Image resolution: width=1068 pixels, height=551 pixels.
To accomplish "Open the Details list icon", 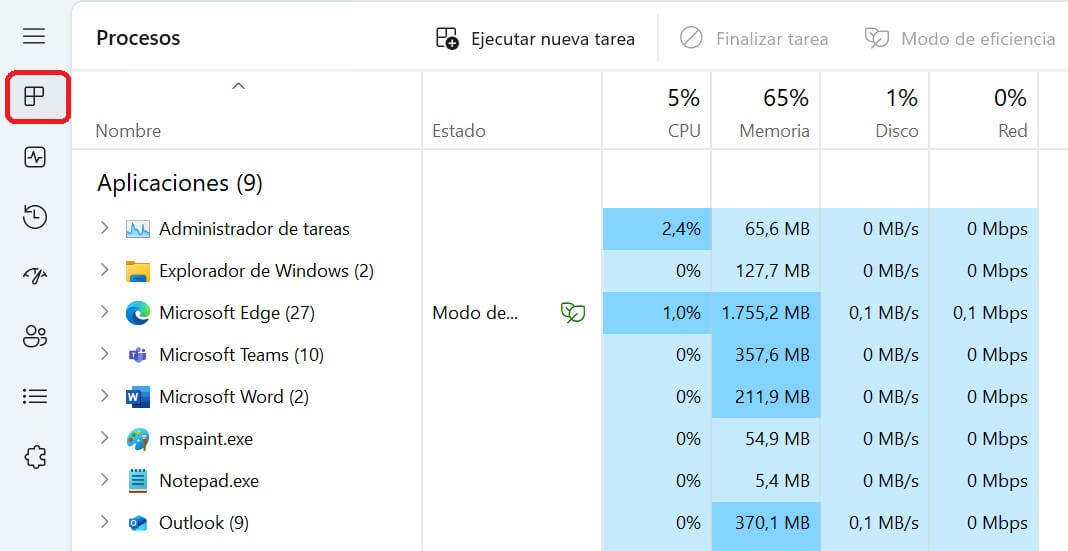I will coord(35,397).
